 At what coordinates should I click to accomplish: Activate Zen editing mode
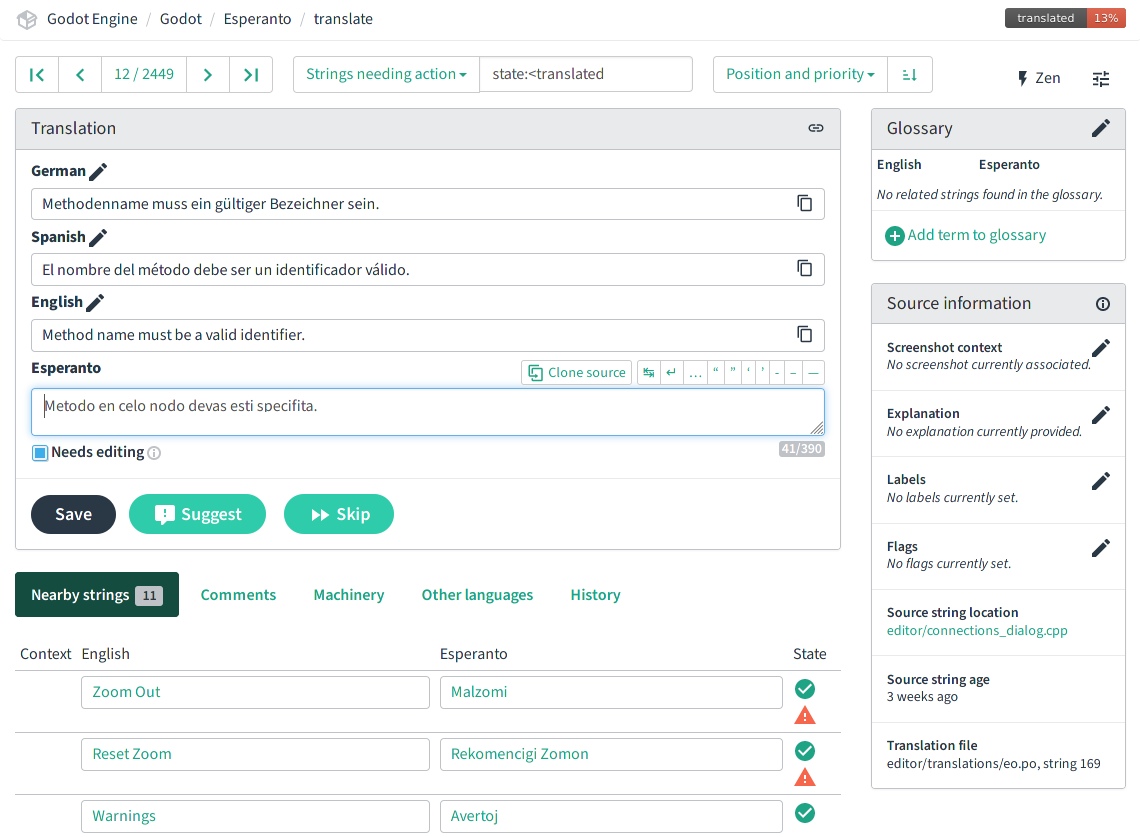pyautogui.click(x=1038, y=77)
